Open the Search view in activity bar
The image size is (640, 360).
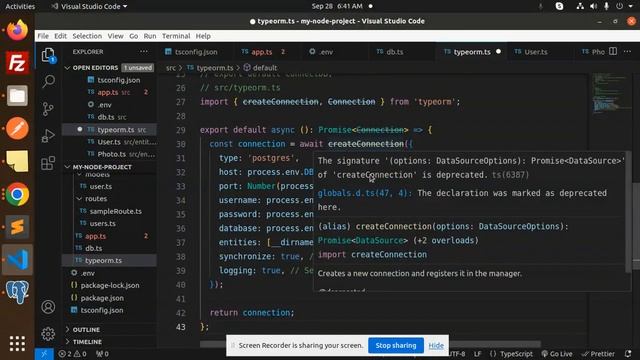coord(48,82)
